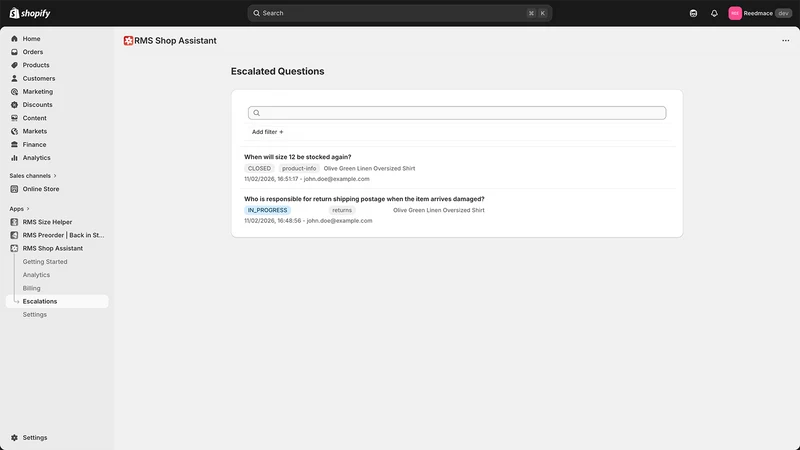The width and height of the screenshot is (800, 450).
Task: Open the RMS Size Helper app
Action: click(47, 222)
